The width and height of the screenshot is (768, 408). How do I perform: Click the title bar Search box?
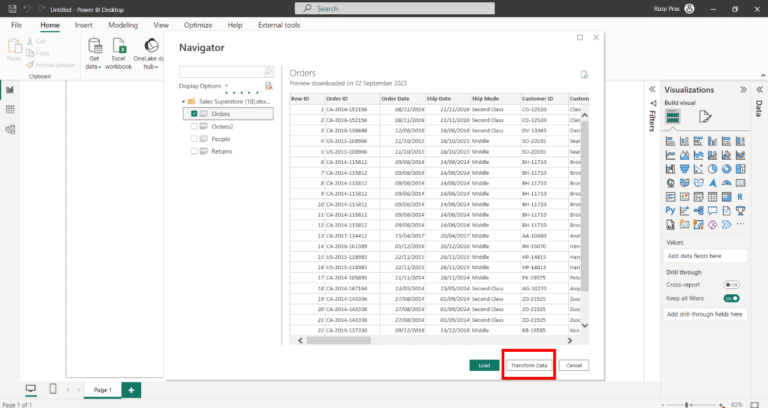tap(395, 8)
